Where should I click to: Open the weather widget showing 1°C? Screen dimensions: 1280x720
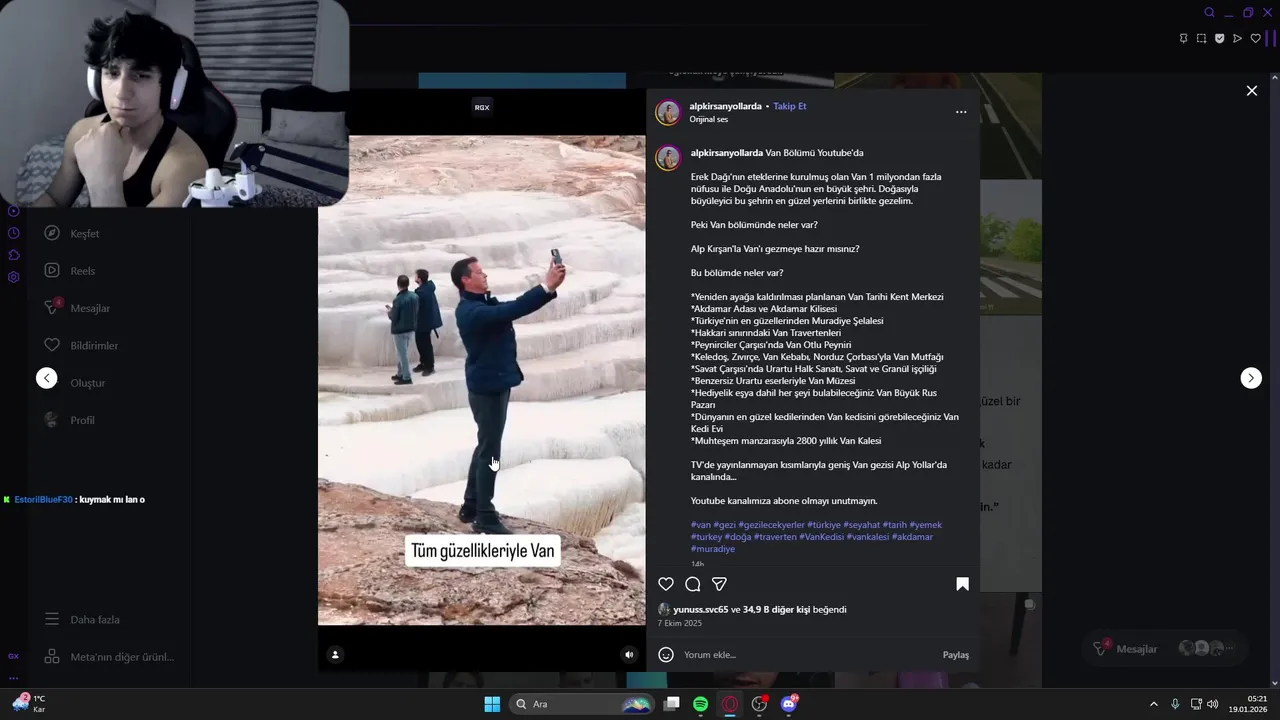tap(28, 704)
